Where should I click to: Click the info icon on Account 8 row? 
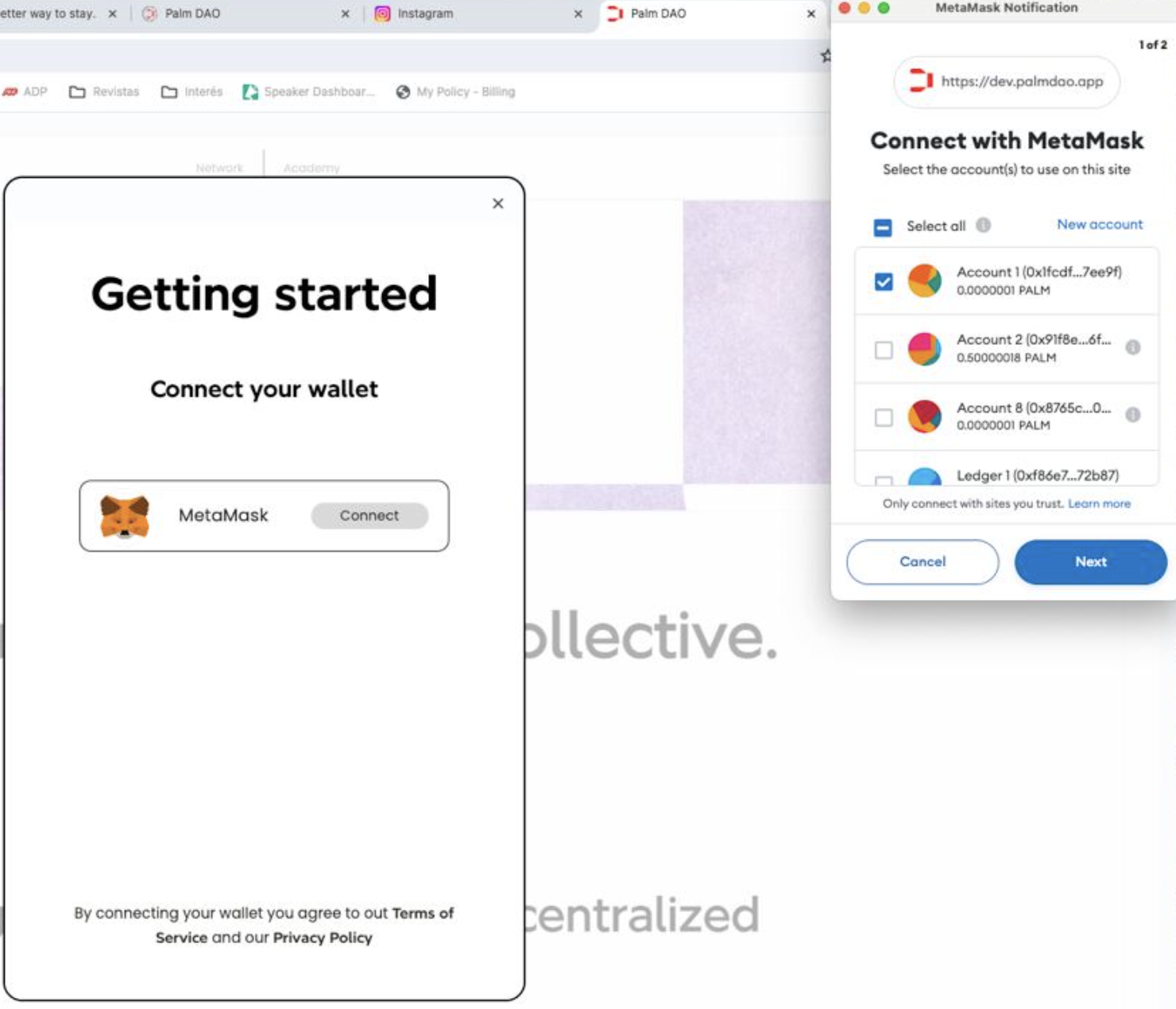pos(1133,415)
